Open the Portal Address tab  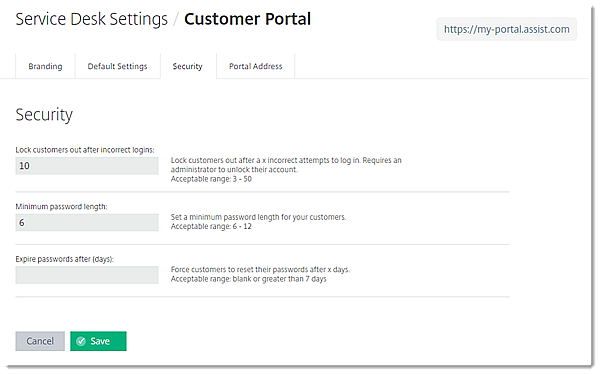255,66
